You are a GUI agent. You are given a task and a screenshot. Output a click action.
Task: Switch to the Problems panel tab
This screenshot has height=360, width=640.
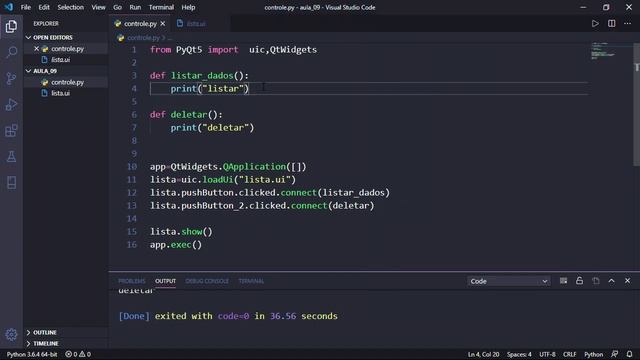(x=132, y=281)
